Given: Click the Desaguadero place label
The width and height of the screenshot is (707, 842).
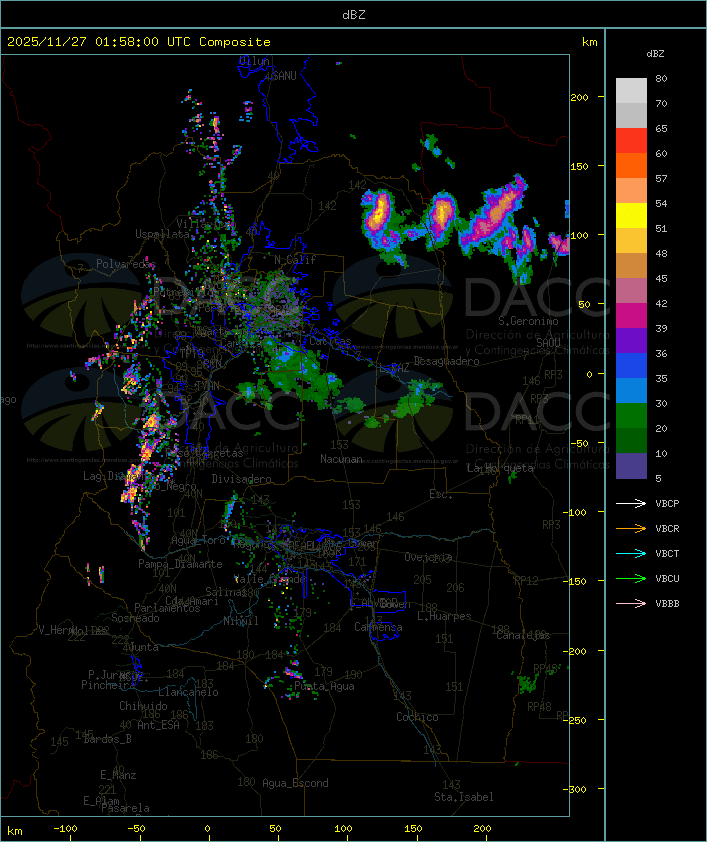Looking at the screenshot, I should coord(446,361).
